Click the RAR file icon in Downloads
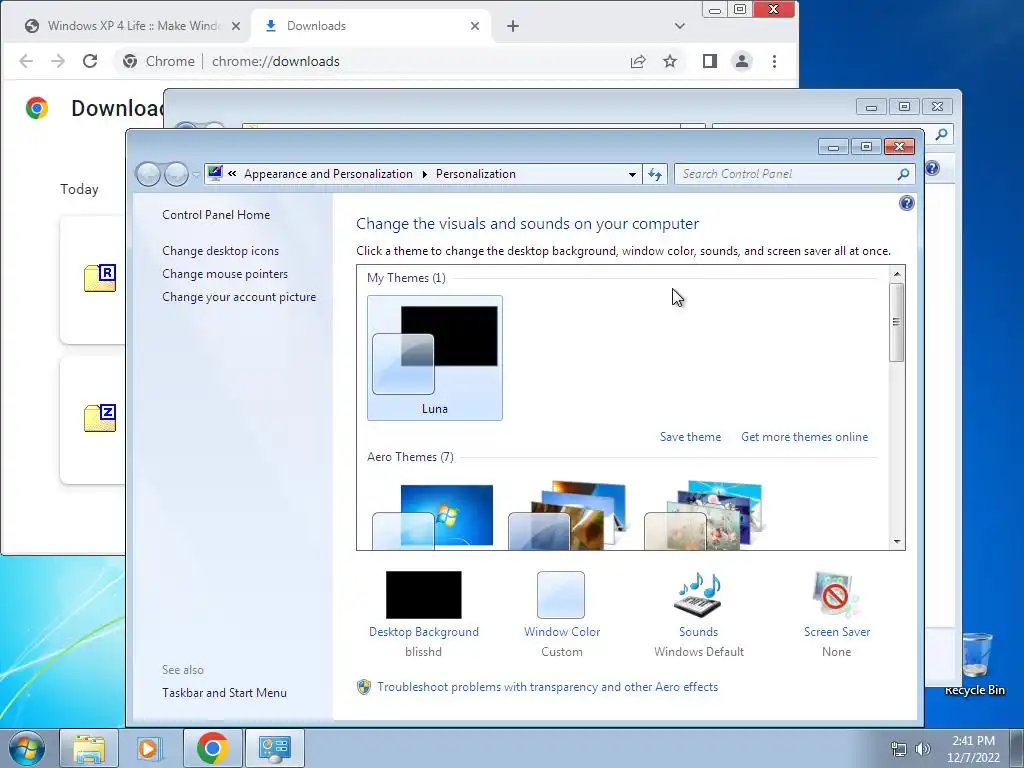 click(x=100, y=278)
